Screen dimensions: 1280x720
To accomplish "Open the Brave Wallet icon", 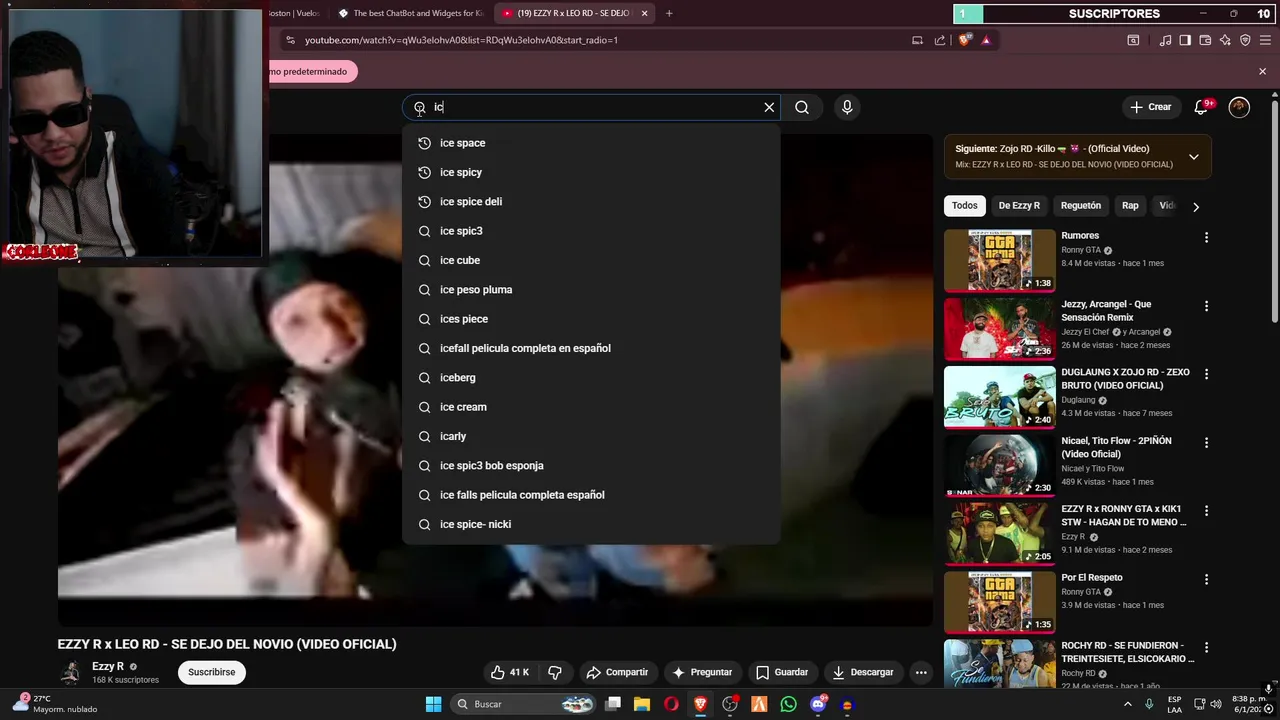I will point(1205,40).
